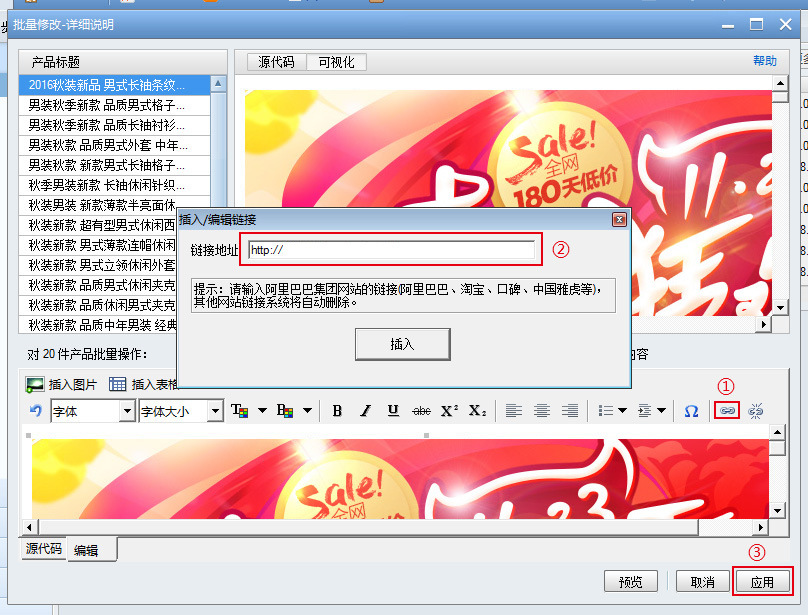
Task: Select product 男装秋季新款 品质长袖衬衫
Action: (x=114, y=125)
